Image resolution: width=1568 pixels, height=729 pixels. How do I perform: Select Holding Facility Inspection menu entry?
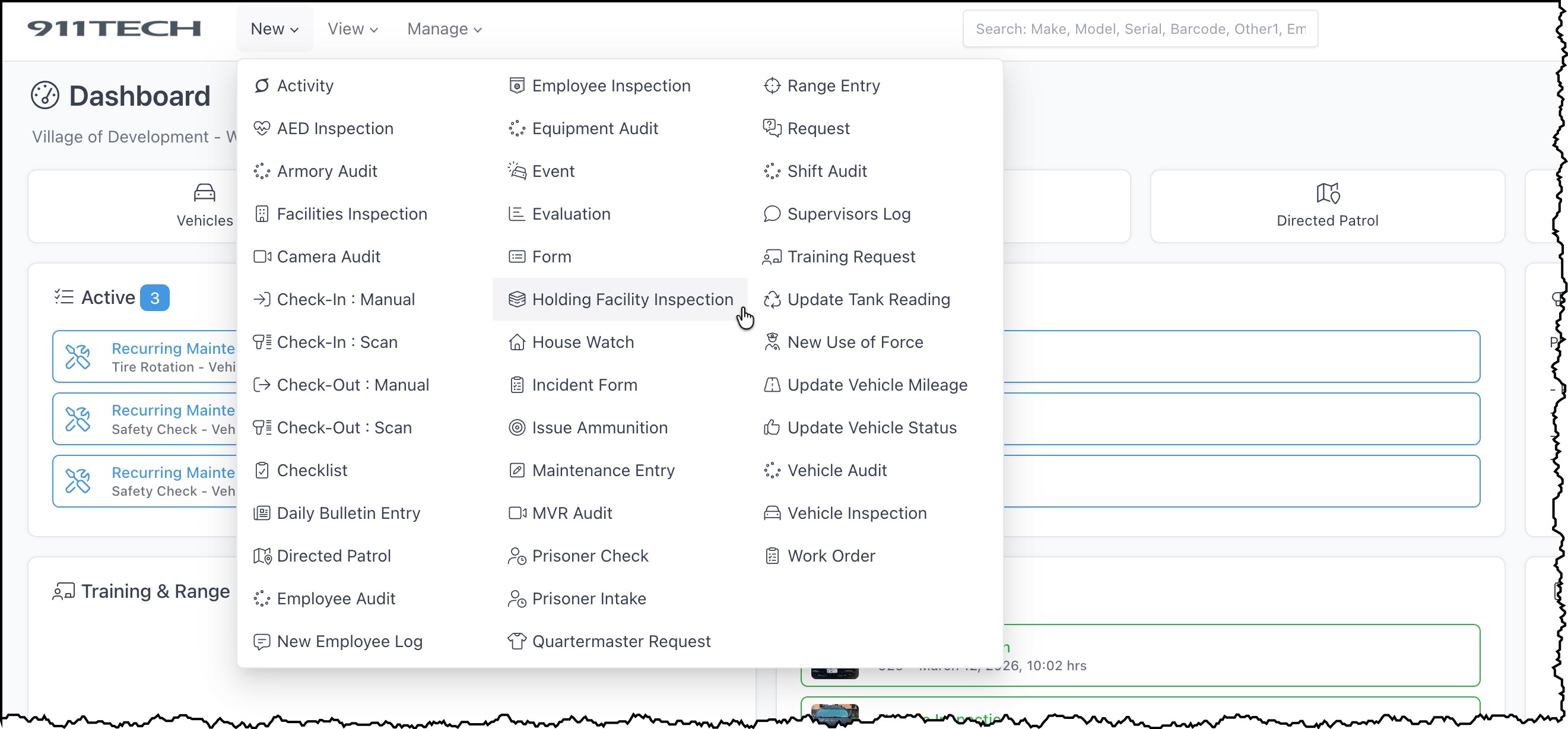pos(632,299)
